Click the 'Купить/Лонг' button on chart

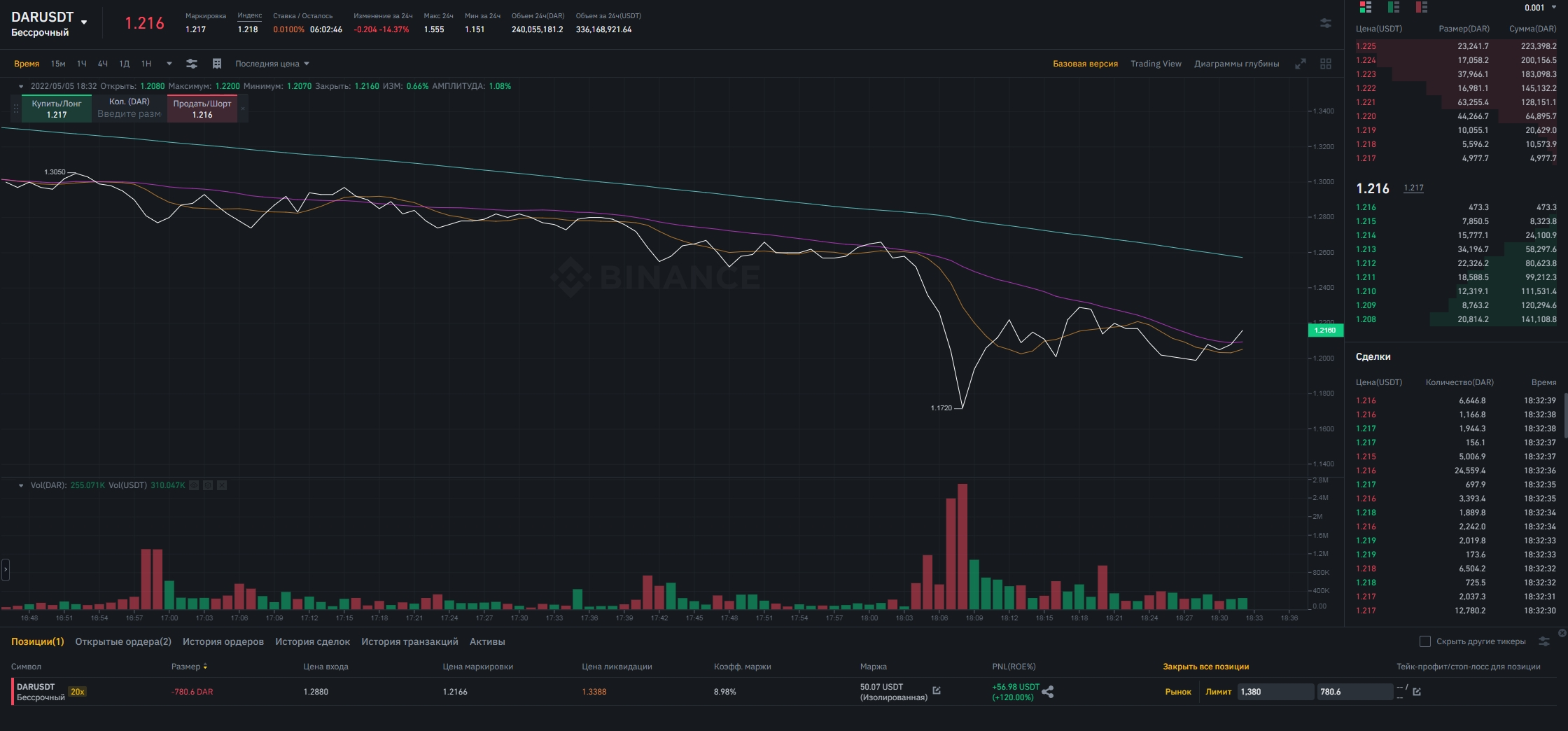click(x=57, y=109)
